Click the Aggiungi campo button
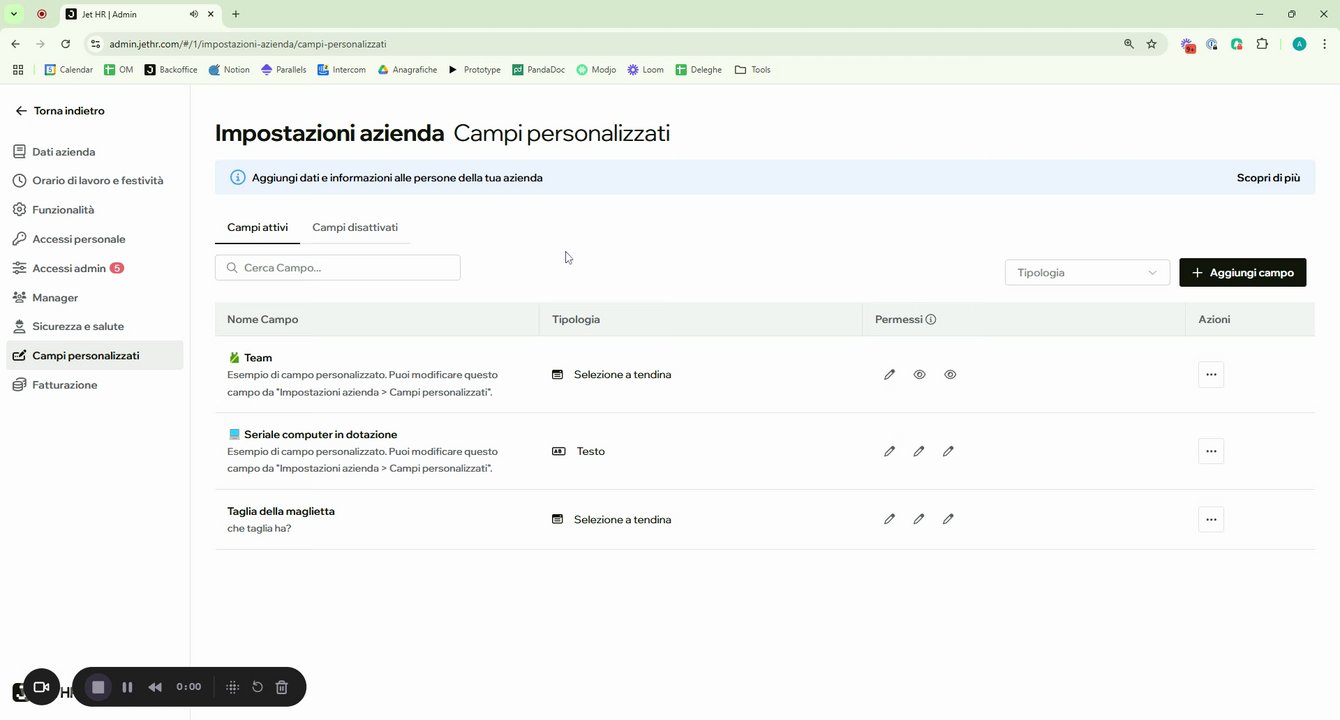Viewport: 1340px width, 720px height. 1242,272
